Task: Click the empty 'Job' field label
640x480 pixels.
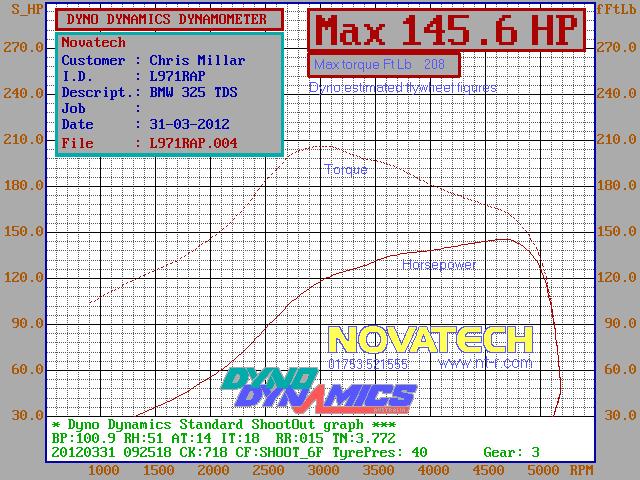Action: pyautogui.click(x=73, y=109)
